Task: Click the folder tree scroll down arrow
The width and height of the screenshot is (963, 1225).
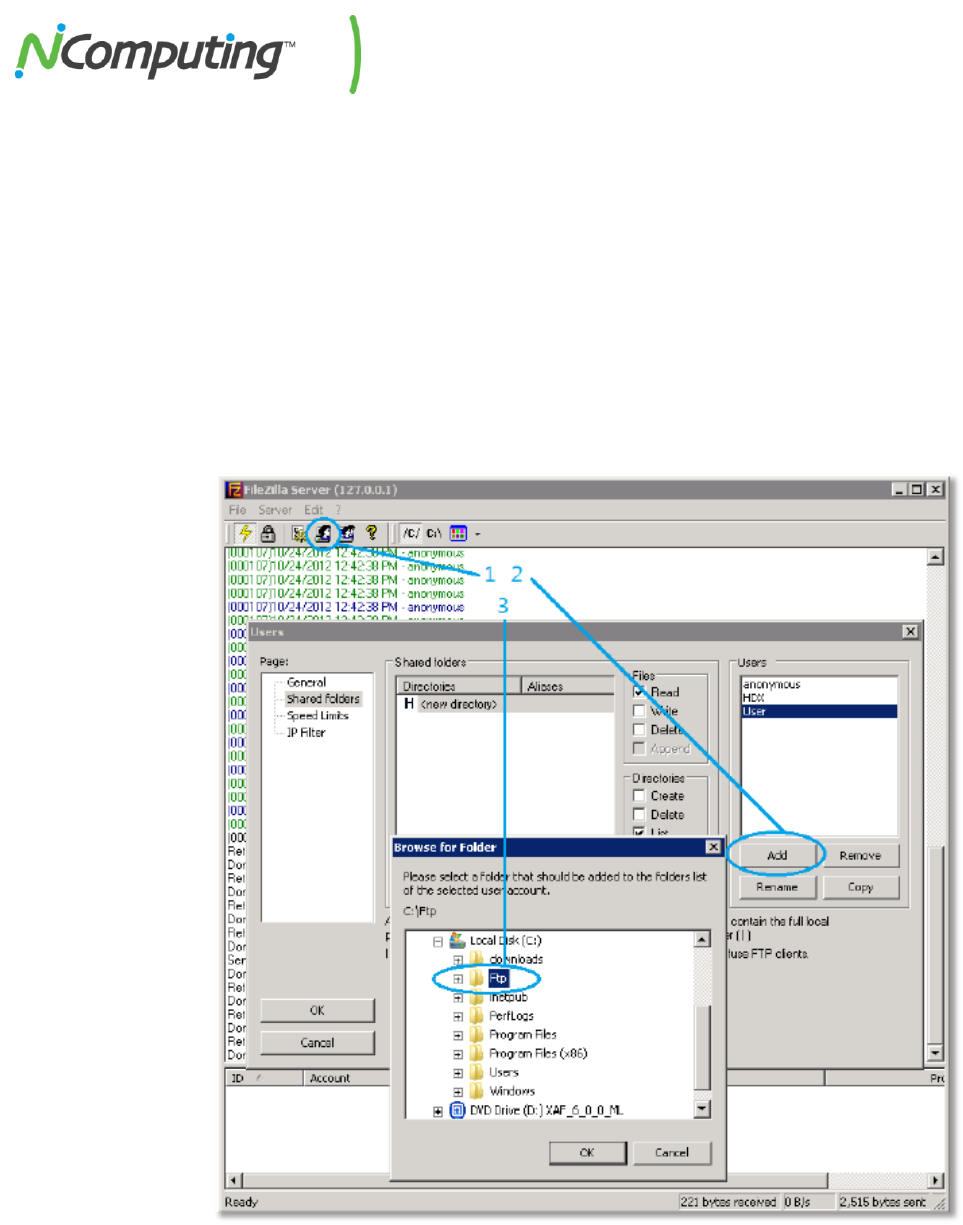Action: [702, 1110]
